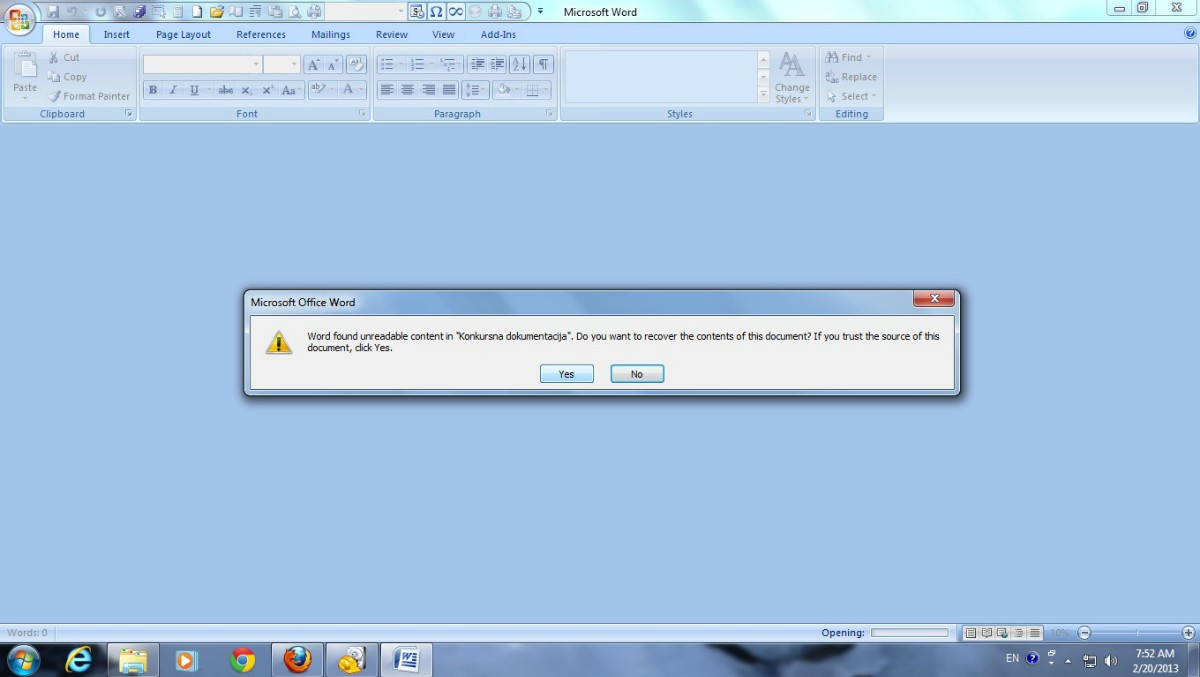Click the Find button in Editing group
Image resolution: width=1200 pixels, height=677 pixels.
(x=848, y=57)
